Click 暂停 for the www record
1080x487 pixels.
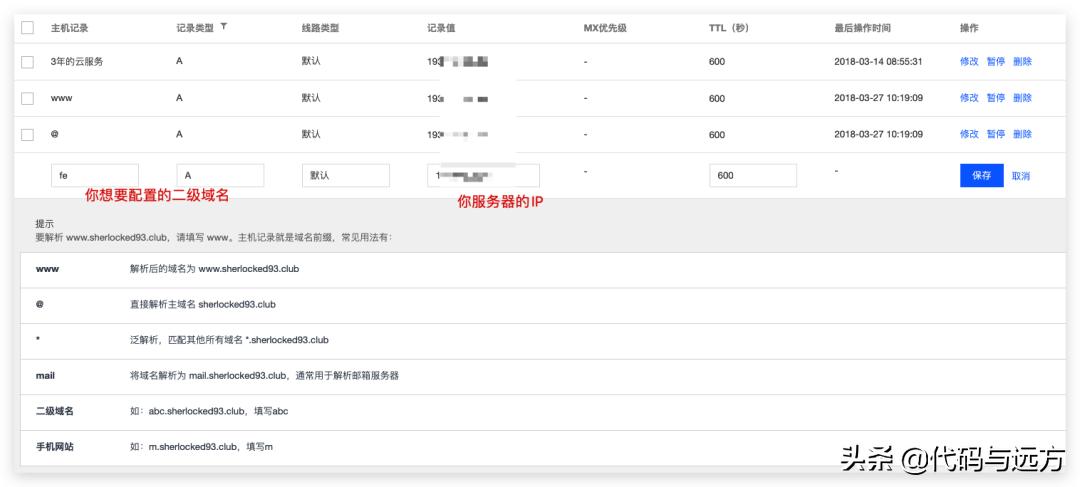point(995,98)
